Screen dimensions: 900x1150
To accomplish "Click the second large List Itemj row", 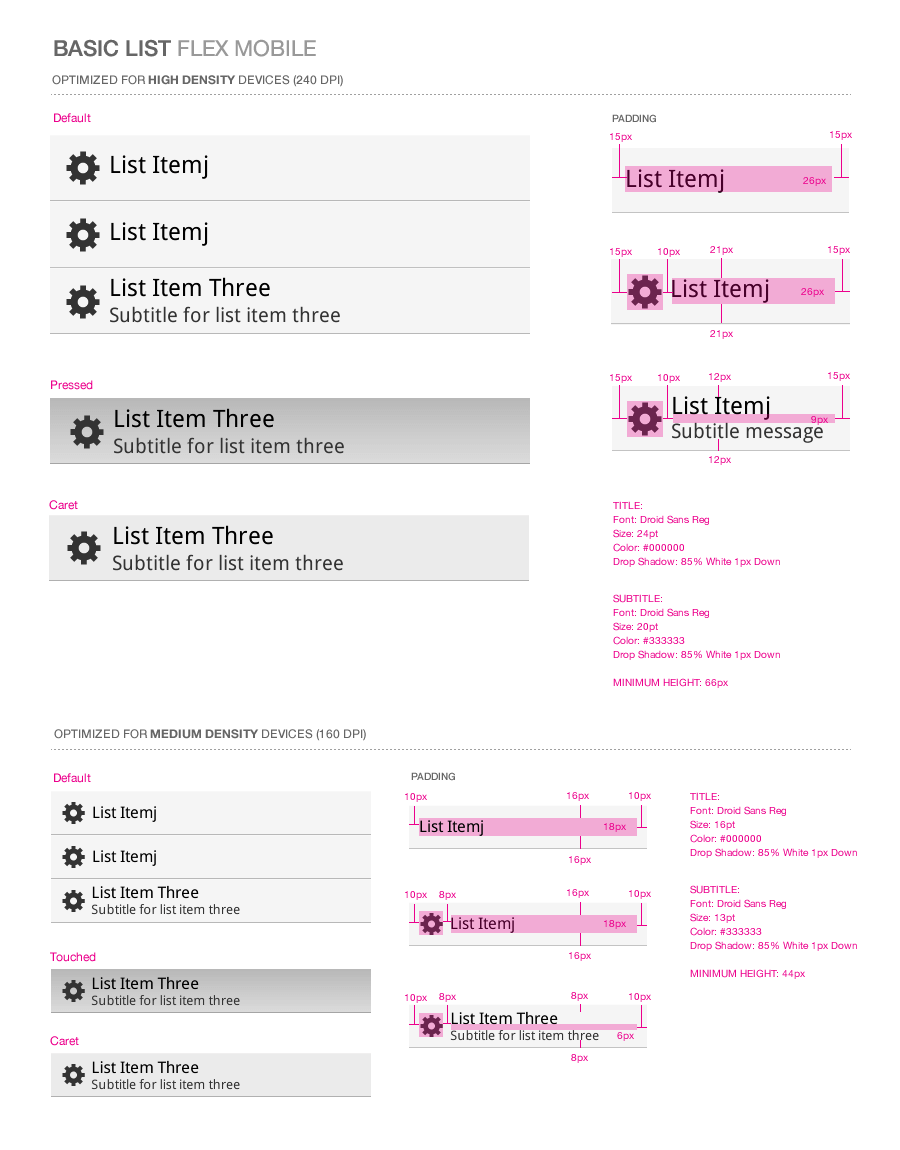I will pyautogui.click(x=290, y=235).
